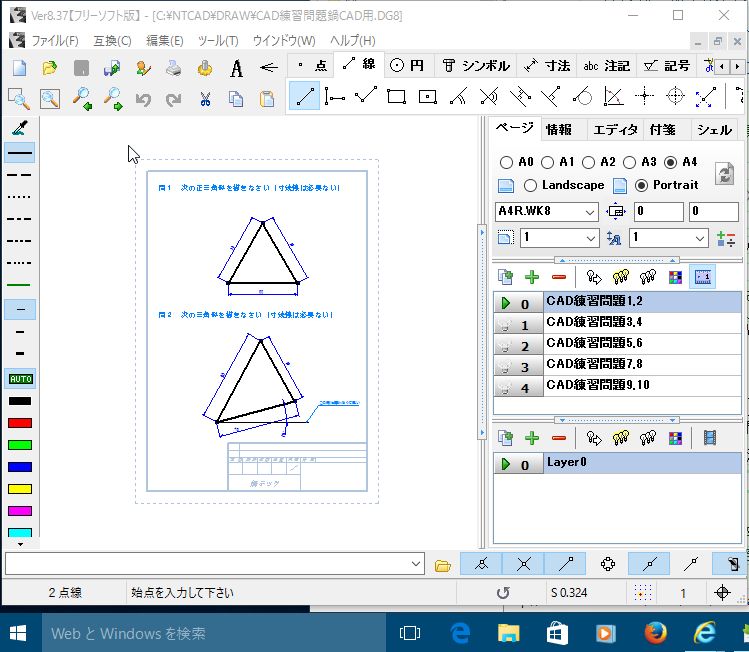
Task: Select A2 paper size
Action: pos(588,162)
